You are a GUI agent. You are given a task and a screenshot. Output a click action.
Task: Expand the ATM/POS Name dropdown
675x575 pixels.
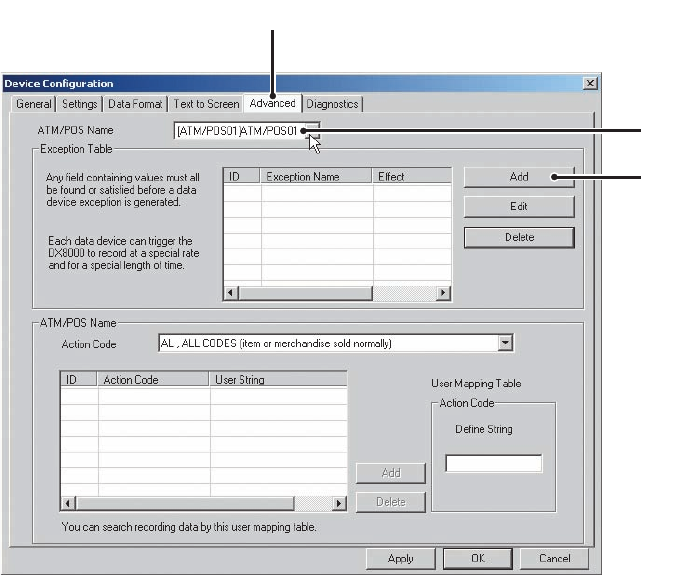coord(314,130)
